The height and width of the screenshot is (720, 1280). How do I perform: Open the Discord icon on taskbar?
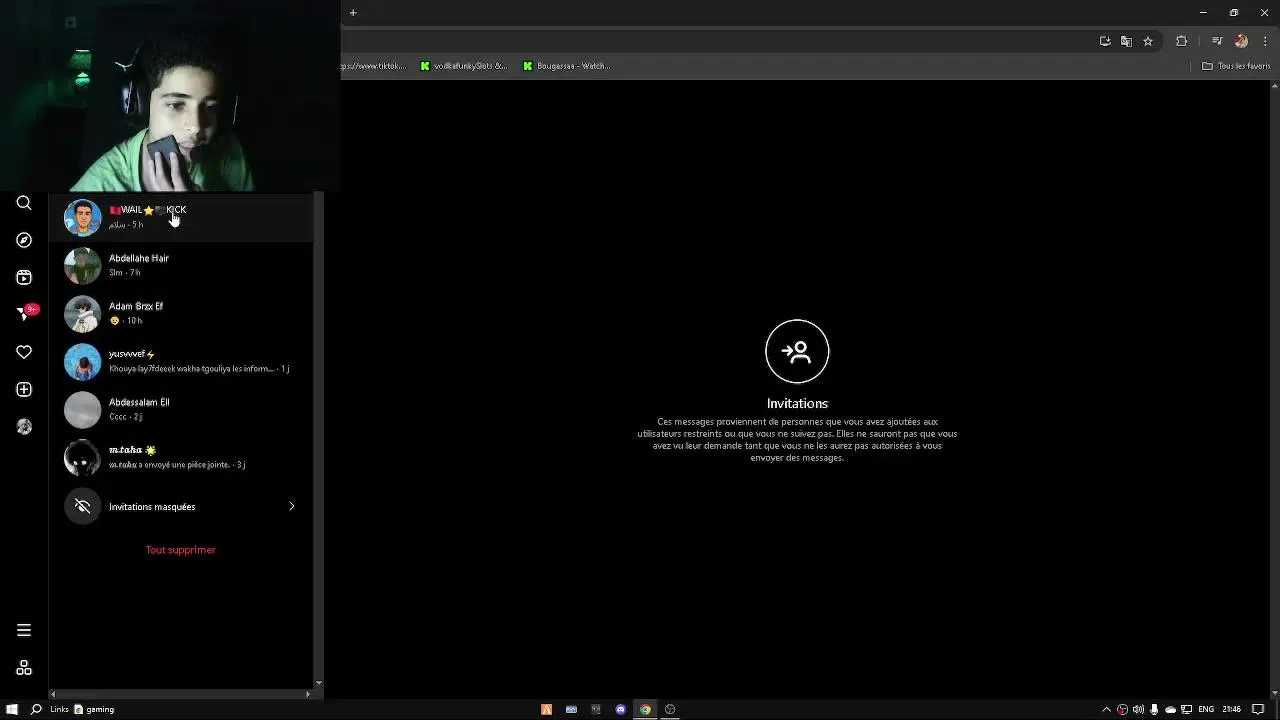(620, 709)
